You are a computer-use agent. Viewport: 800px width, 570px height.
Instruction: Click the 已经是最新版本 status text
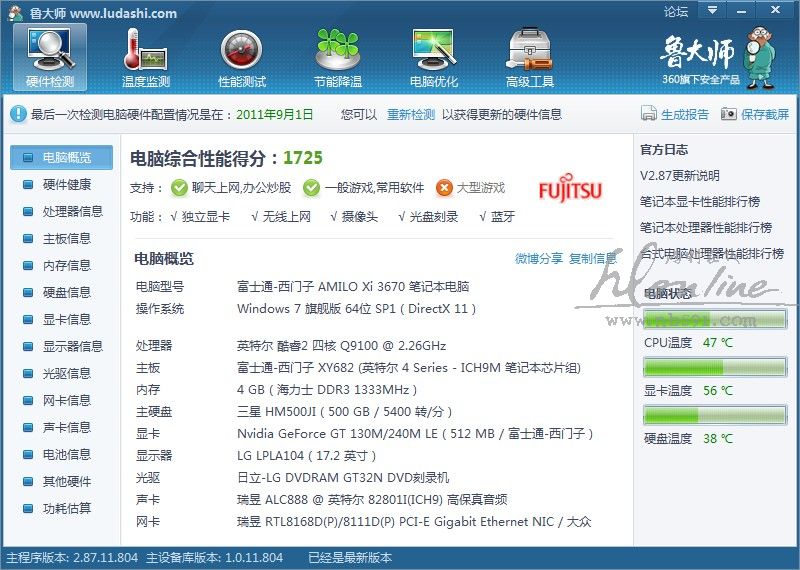point(351,557)
